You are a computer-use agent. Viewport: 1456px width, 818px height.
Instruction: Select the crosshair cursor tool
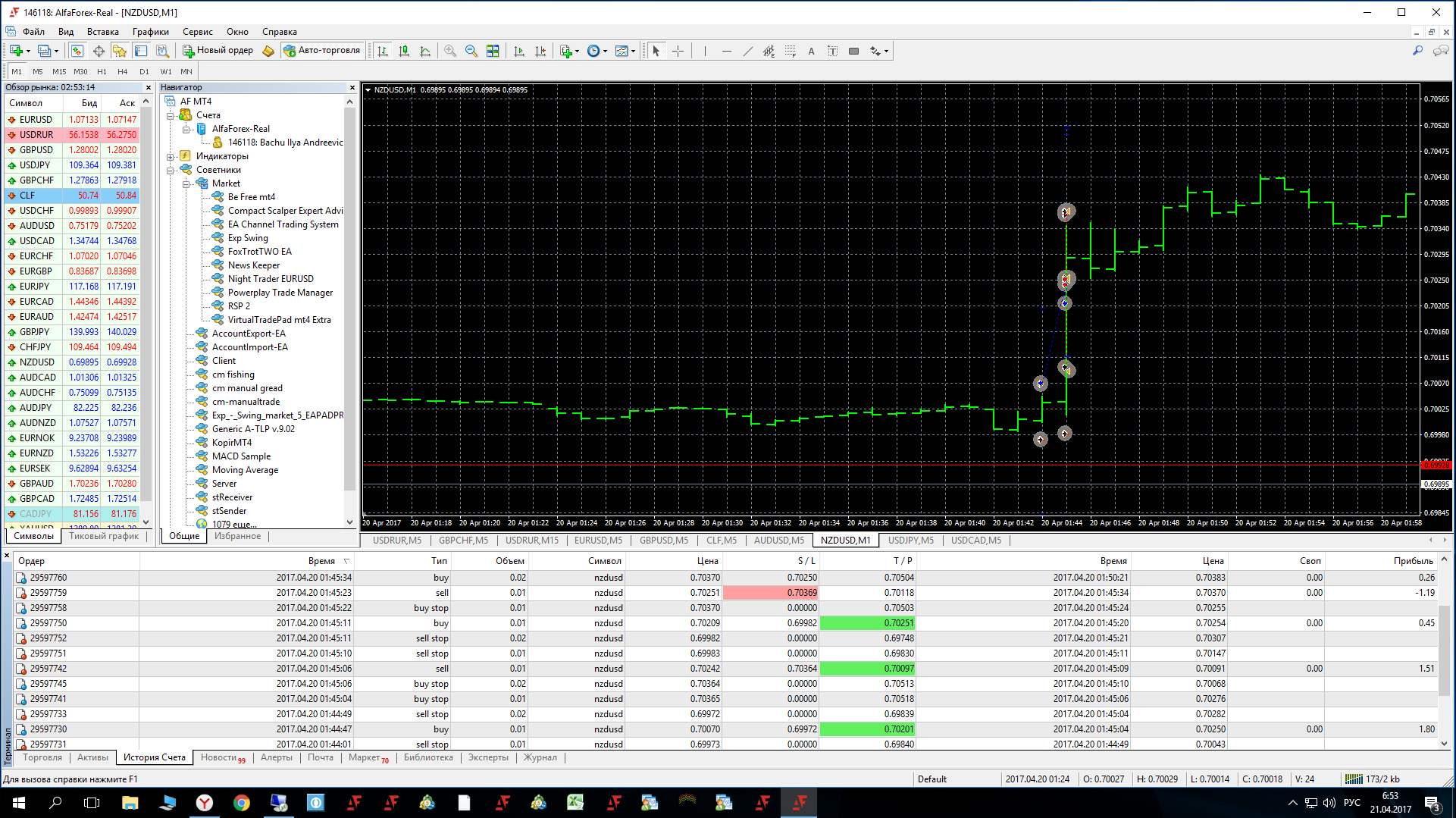678,51
